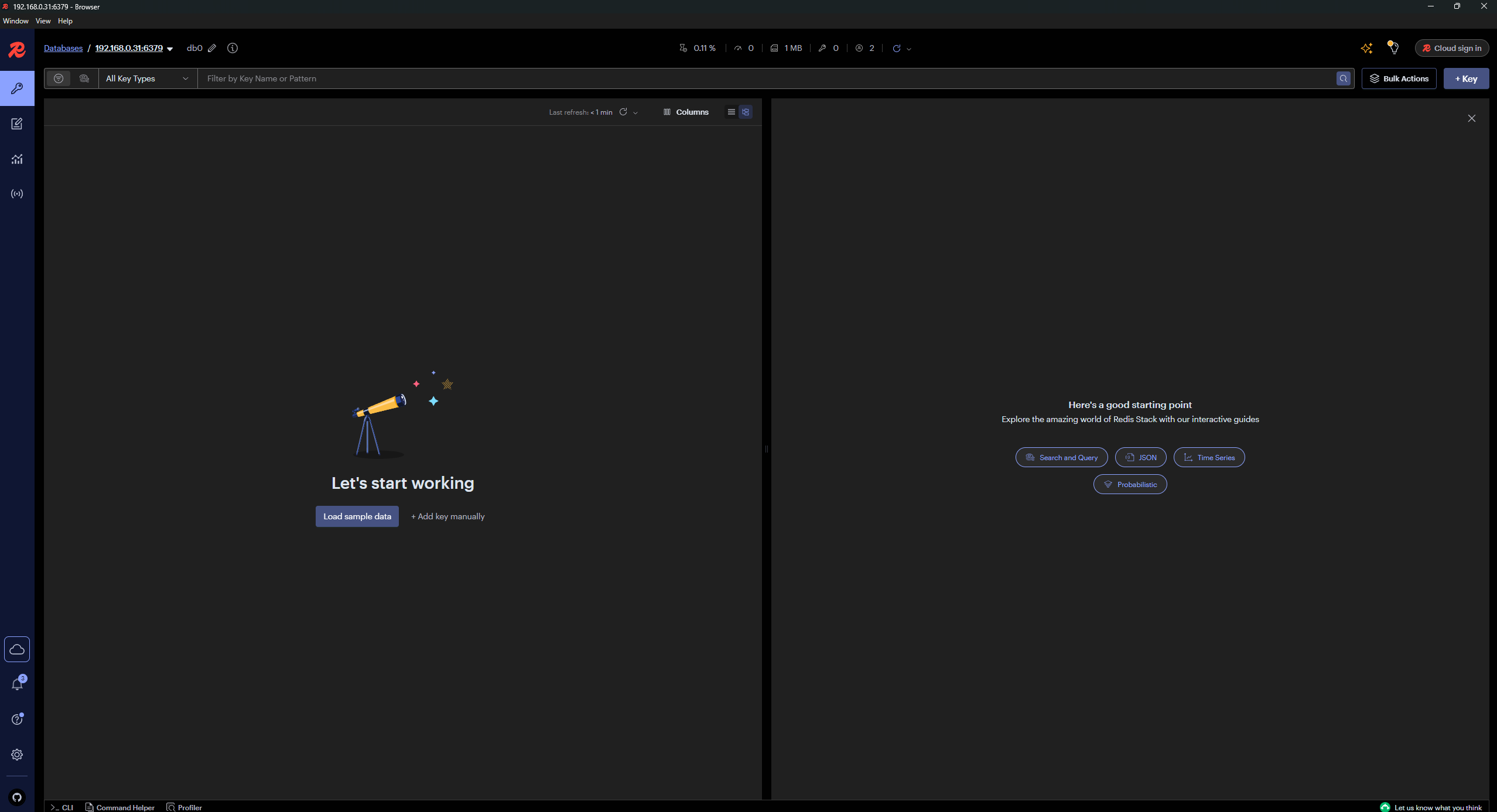This screenshot has width=1497, height=812.
Task: Click the Redis logo home icon
Action: [17, 50]
